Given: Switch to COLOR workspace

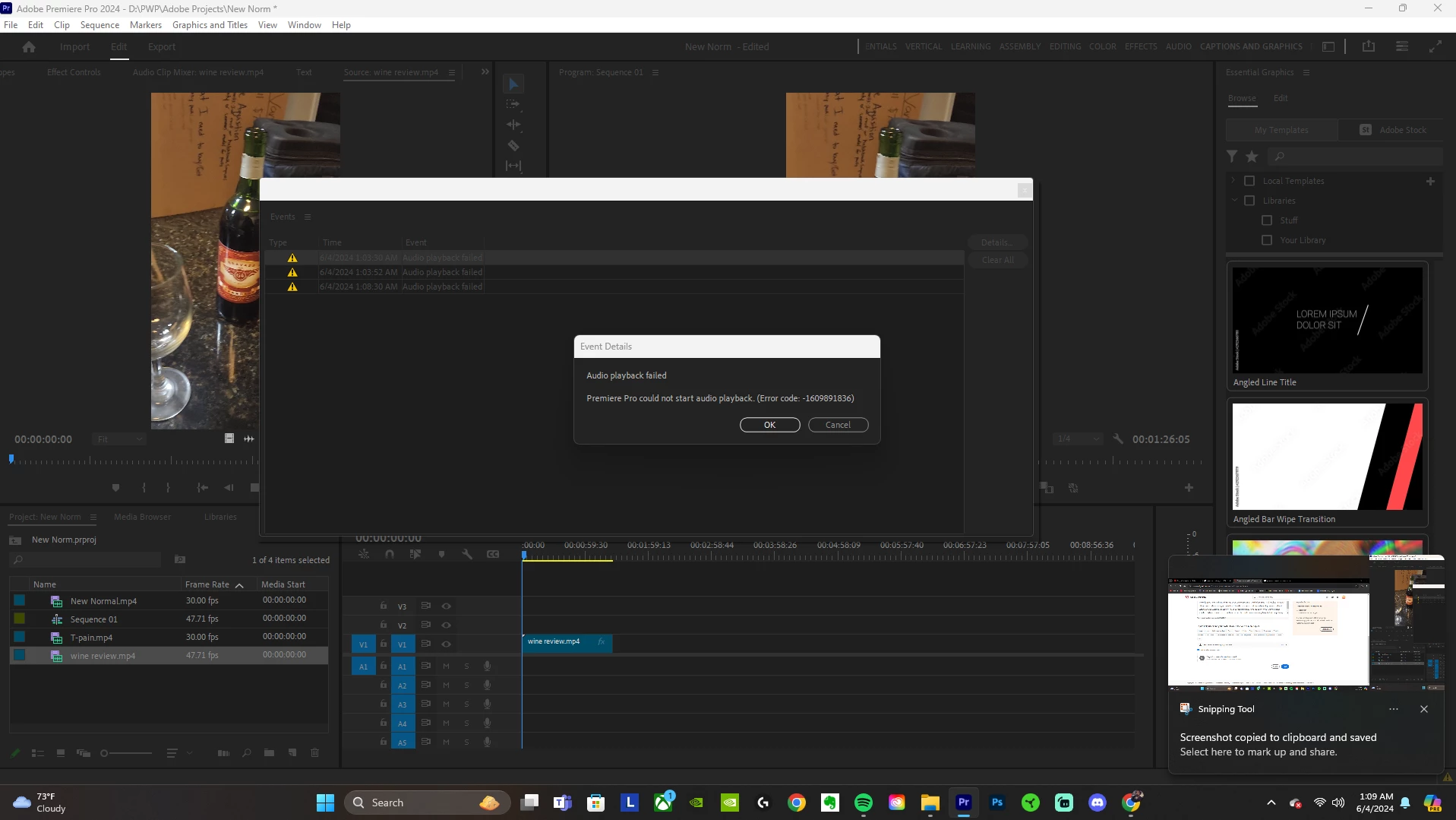Looking at the screenshot, I should point(1102,46).
